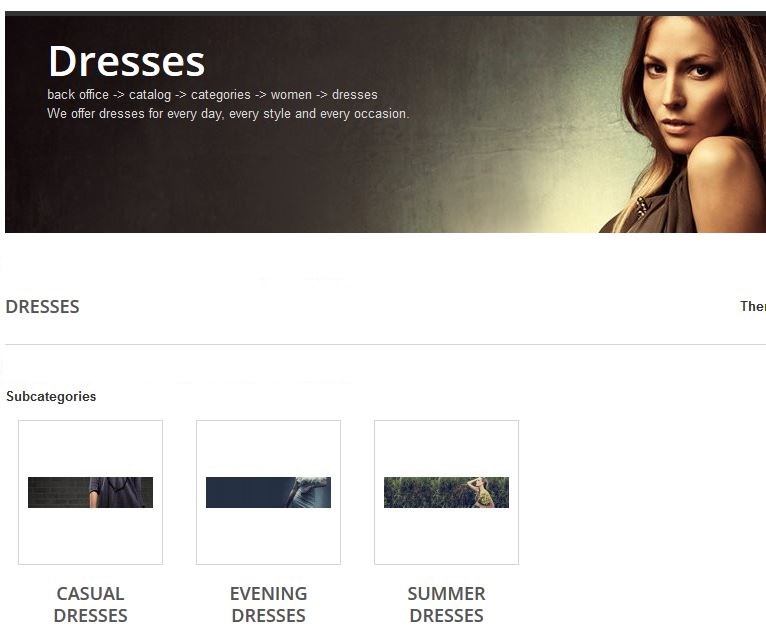Open the Evening Dresses subcategory thumbnail
Viewport: 766px width, 629px height.
pyautogui.click(x=268, y=492)
